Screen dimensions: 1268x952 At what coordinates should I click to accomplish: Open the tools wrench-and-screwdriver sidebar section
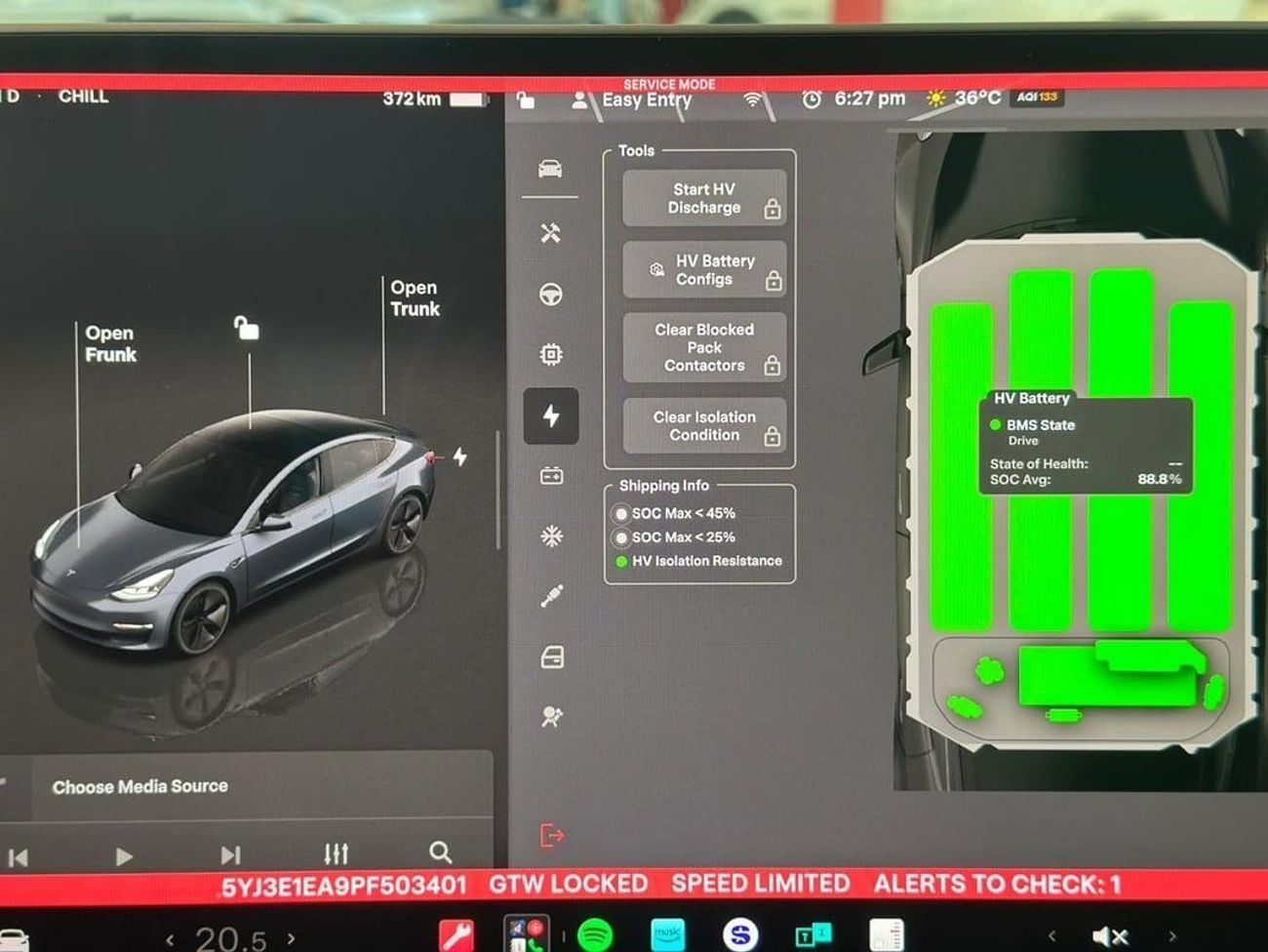point(550,233)
